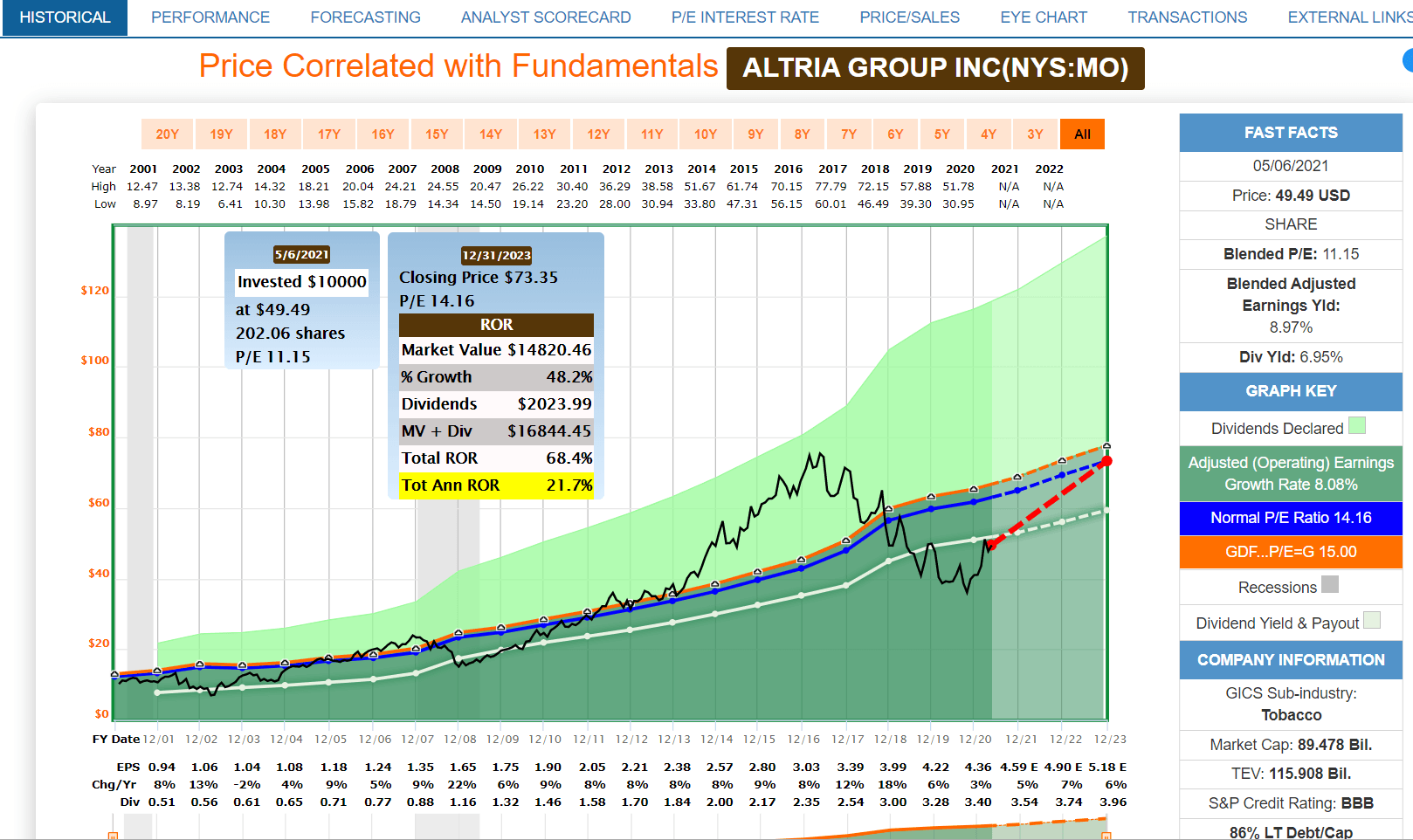Click the 5/6/2021 date label
The image size is (1413, 840).
click(301, 255)
